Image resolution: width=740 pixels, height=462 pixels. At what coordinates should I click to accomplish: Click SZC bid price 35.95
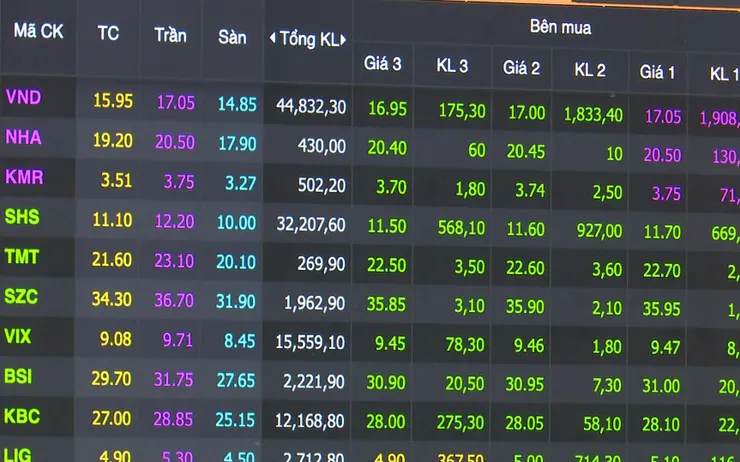662,309
